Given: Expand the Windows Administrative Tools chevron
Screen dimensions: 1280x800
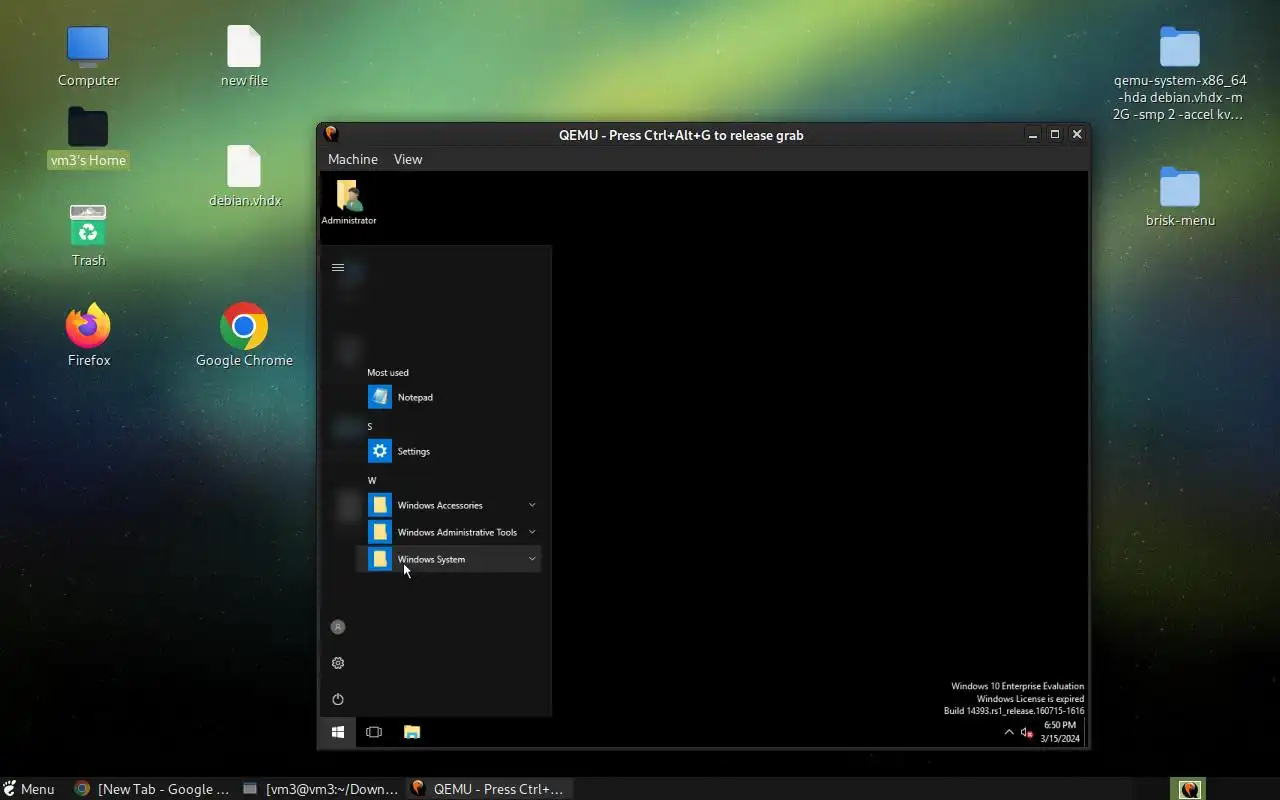Looking at the screenshot, I should coord(532,532).
